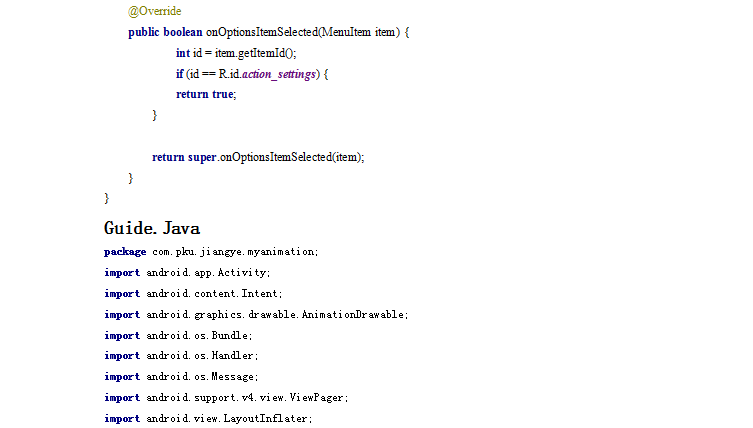The width and height of the screenshot is (753, 428).
Task: Click the 'Guide. Java' heading
Action: tap(152, 228)
